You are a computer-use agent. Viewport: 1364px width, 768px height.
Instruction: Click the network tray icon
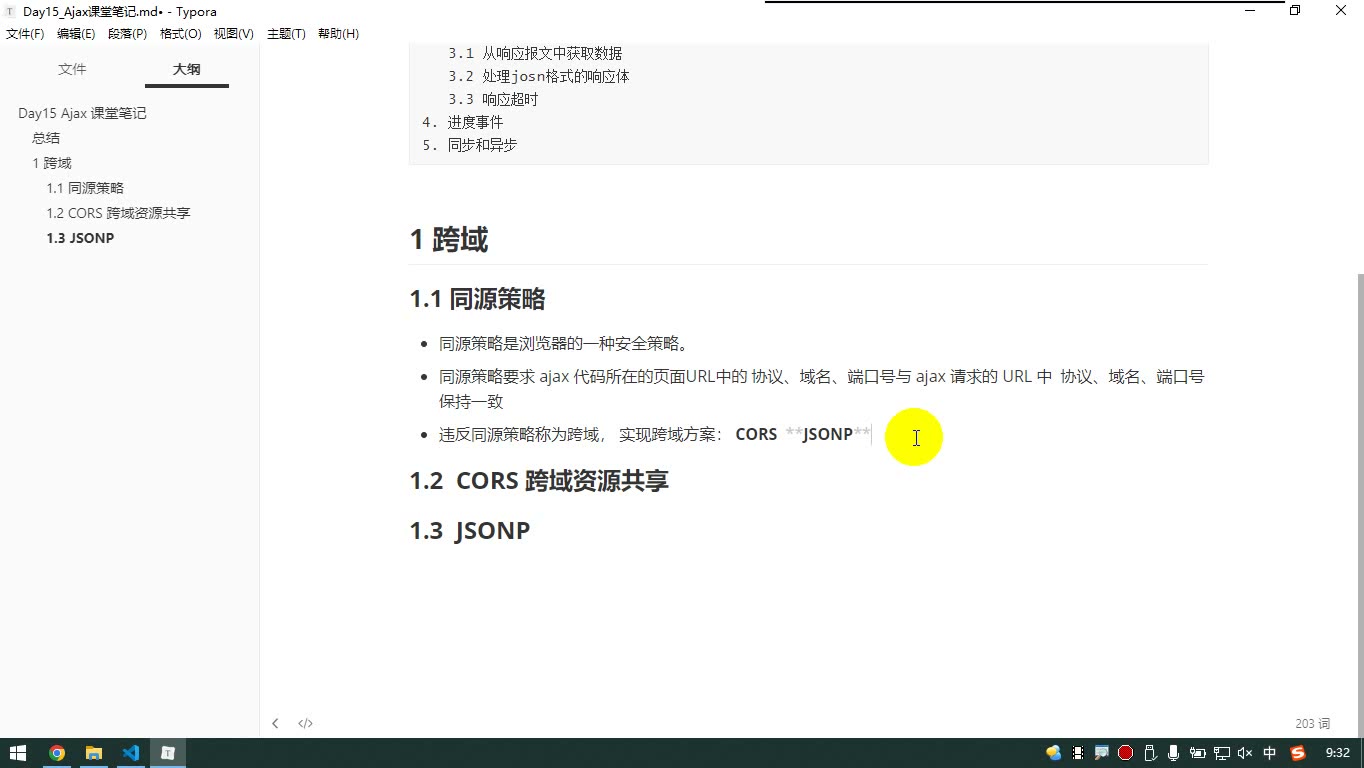click(1222, 753)
